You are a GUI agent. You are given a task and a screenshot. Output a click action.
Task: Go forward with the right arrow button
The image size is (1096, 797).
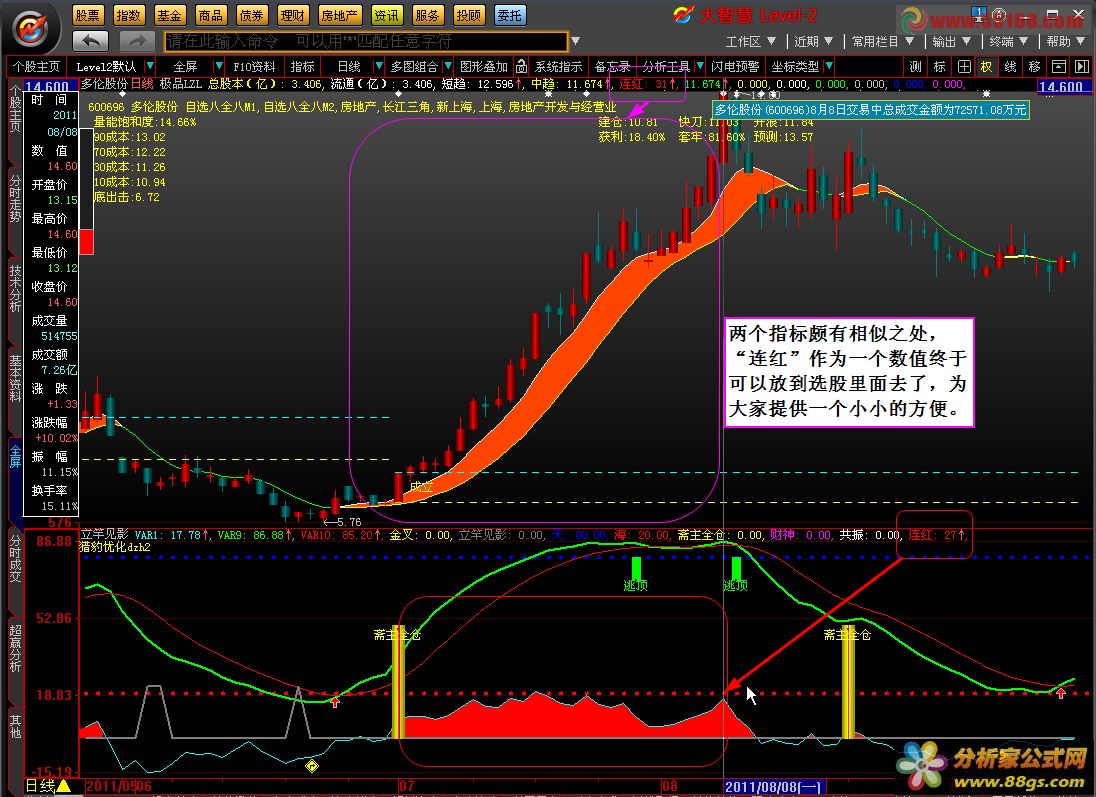point(136,41)
